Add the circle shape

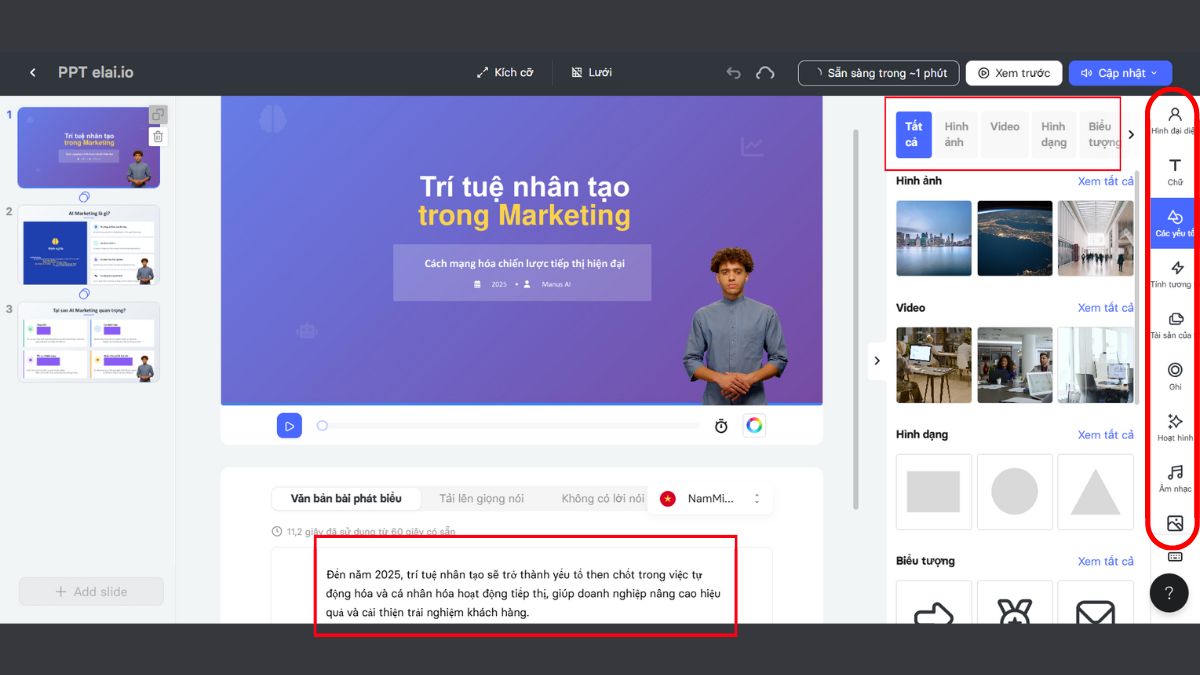(1014, 492)
